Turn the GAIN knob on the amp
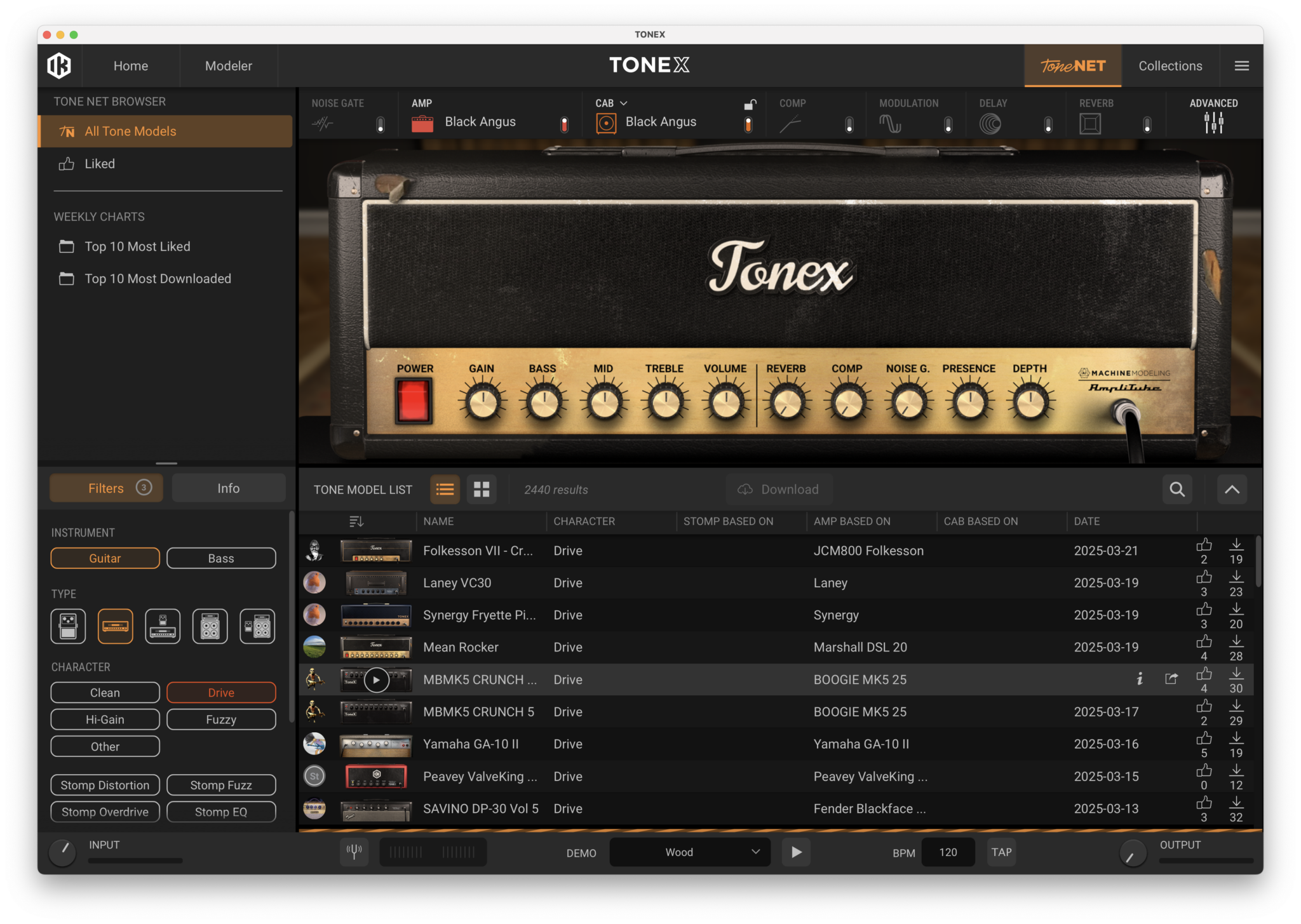The width and height of the screenshot is (1301, 924). [482, 400]
